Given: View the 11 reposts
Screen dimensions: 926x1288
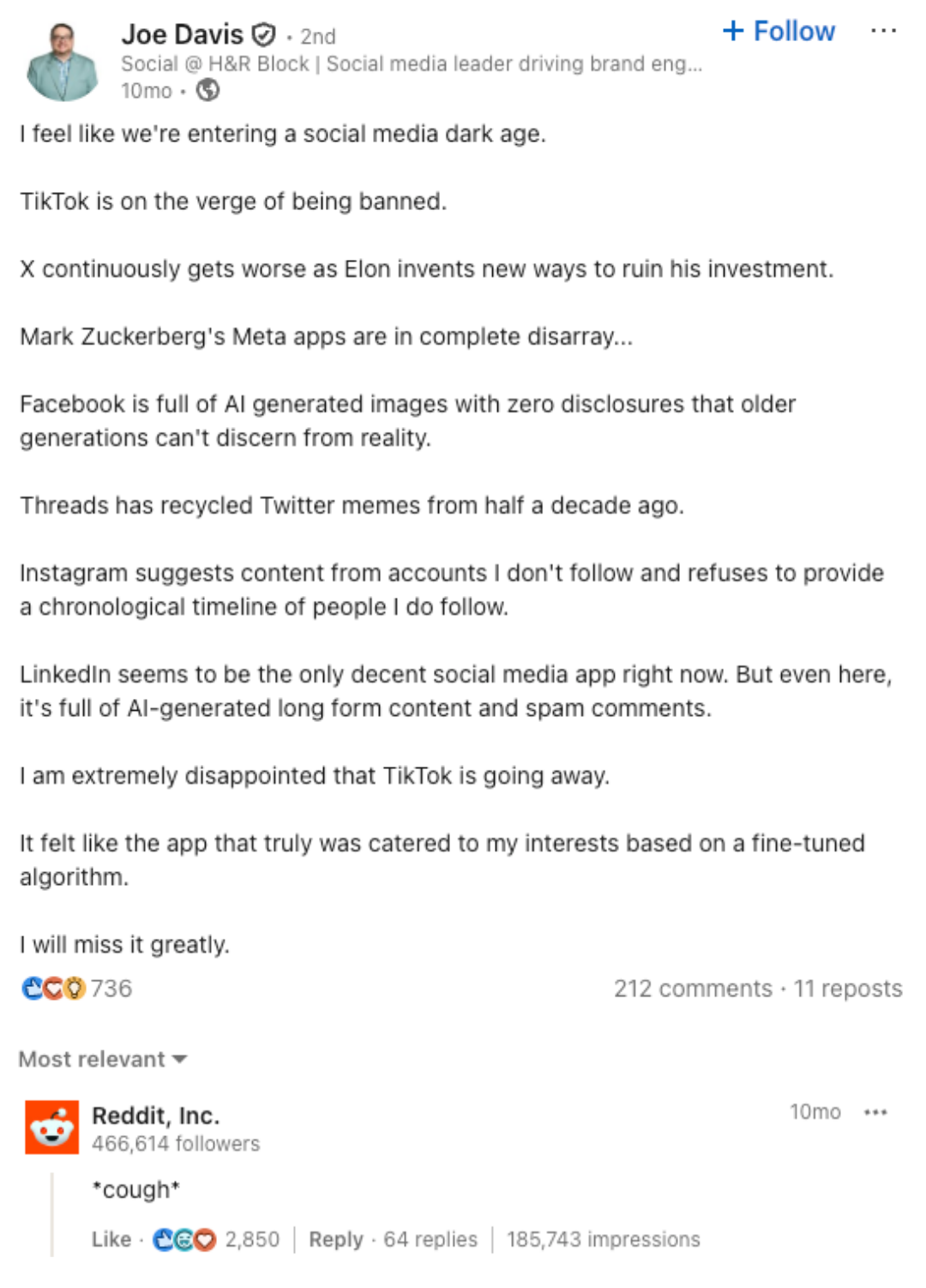Looking at the screenshot, I should (848, 988).
